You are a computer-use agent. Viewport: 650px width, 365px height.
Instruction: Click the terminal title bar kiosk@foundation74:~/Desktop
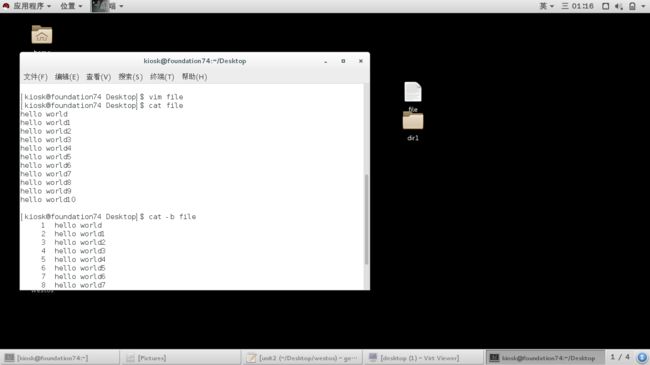(x=195, y=61)
